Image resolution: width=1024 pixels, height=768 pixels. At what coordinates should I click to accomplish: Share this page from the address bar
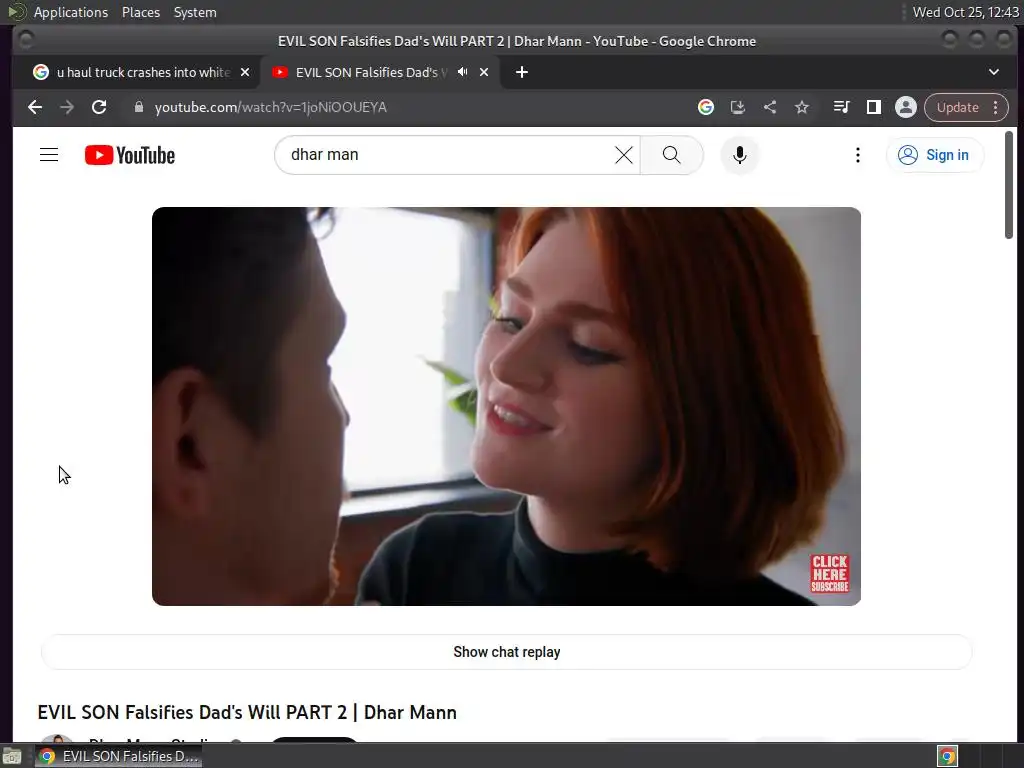click(770, 107)
